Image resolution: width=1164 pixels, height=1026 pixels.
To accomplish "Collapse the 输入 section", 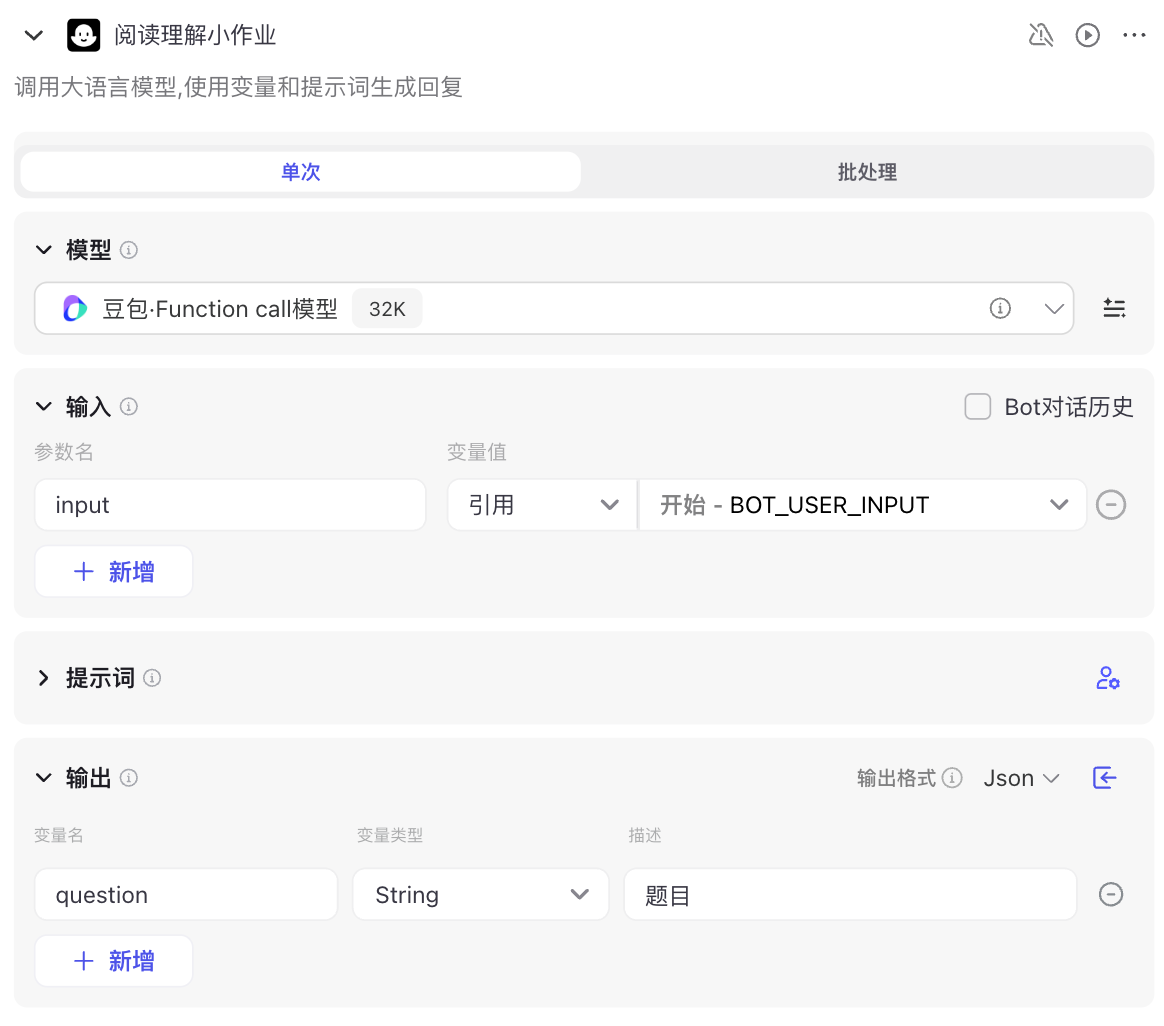I will pyautogui.click(x=44, y=406).
